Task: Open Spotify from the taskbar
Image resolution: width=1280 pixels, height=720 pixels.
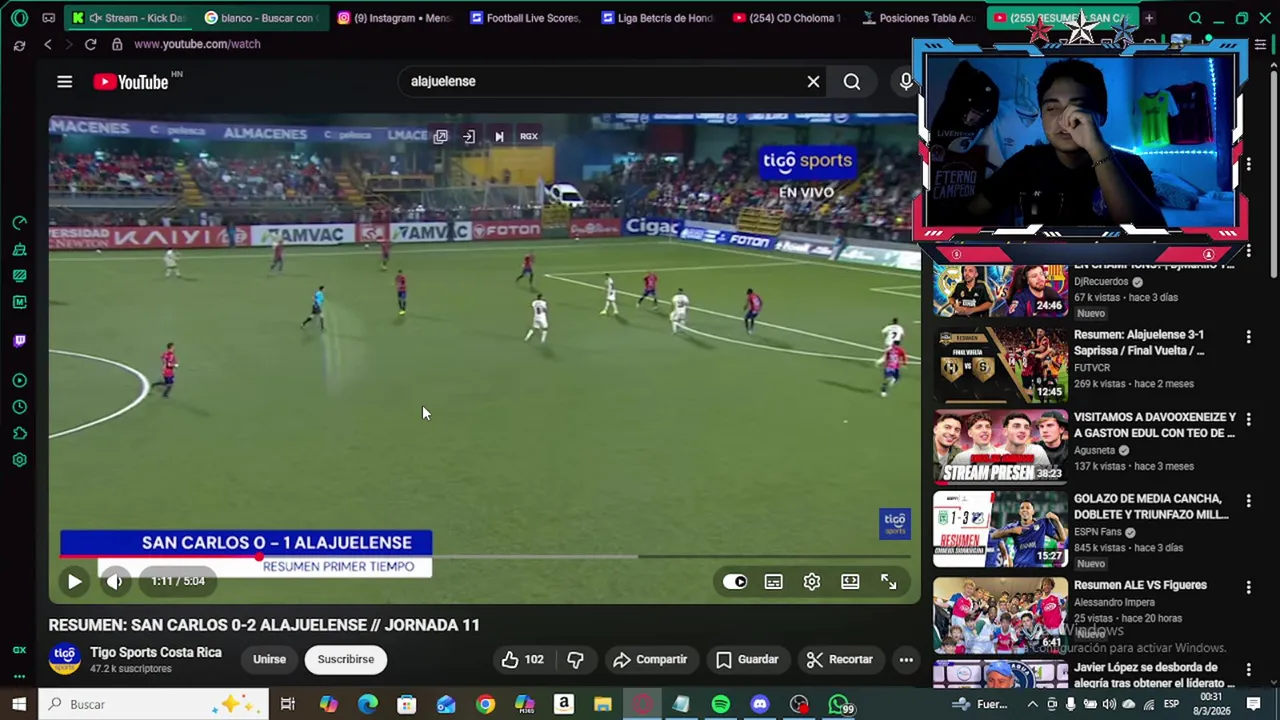Action: point(720,704)
